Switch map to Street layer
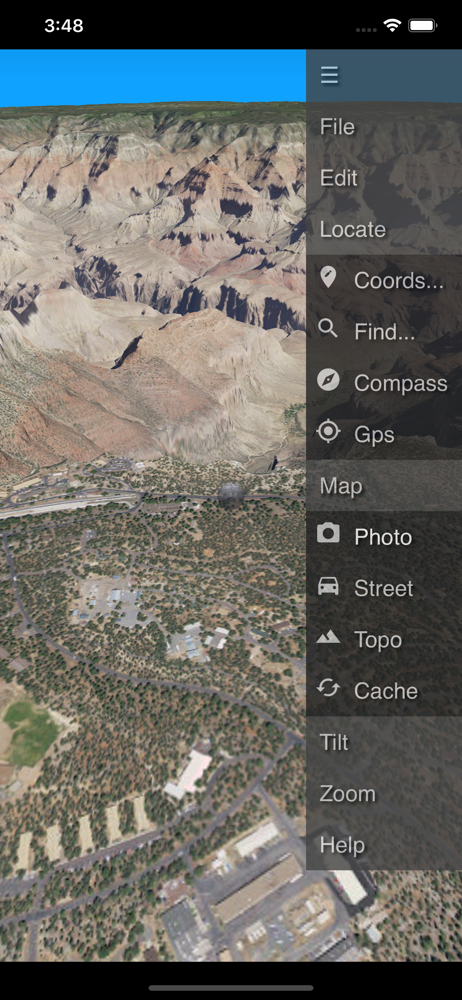462x1000 pixels. coord(384,588)
